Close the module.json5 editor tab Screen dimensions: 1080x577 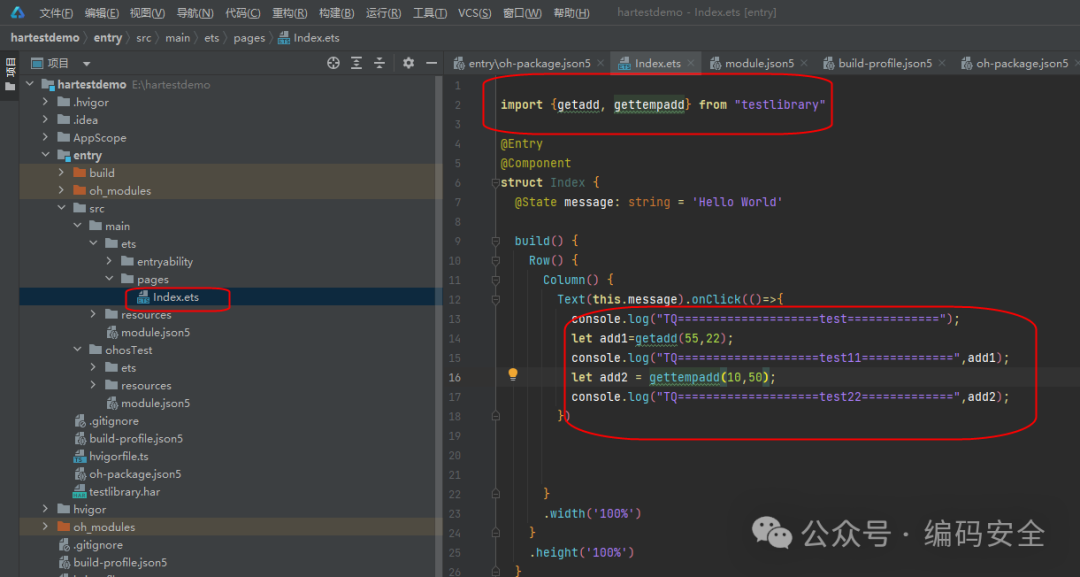coord(804,63)
